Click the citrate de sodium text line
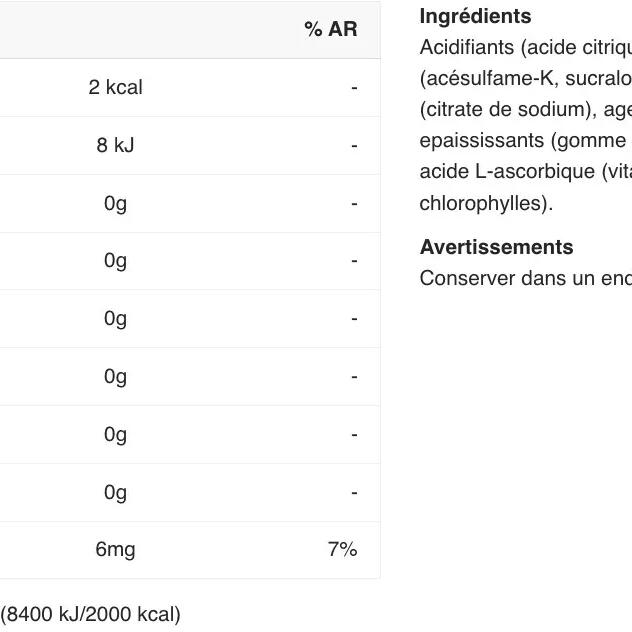Viewport: 632px width, 632px height. (525, 109)
